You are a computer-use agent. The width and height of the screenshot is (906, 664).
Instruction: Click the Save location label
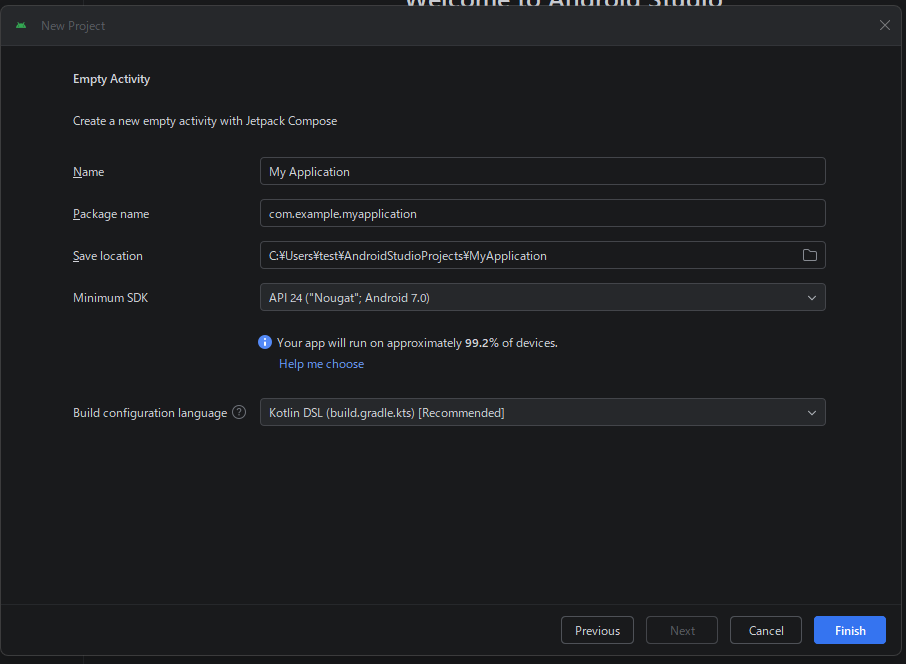(x=108, y=256)
